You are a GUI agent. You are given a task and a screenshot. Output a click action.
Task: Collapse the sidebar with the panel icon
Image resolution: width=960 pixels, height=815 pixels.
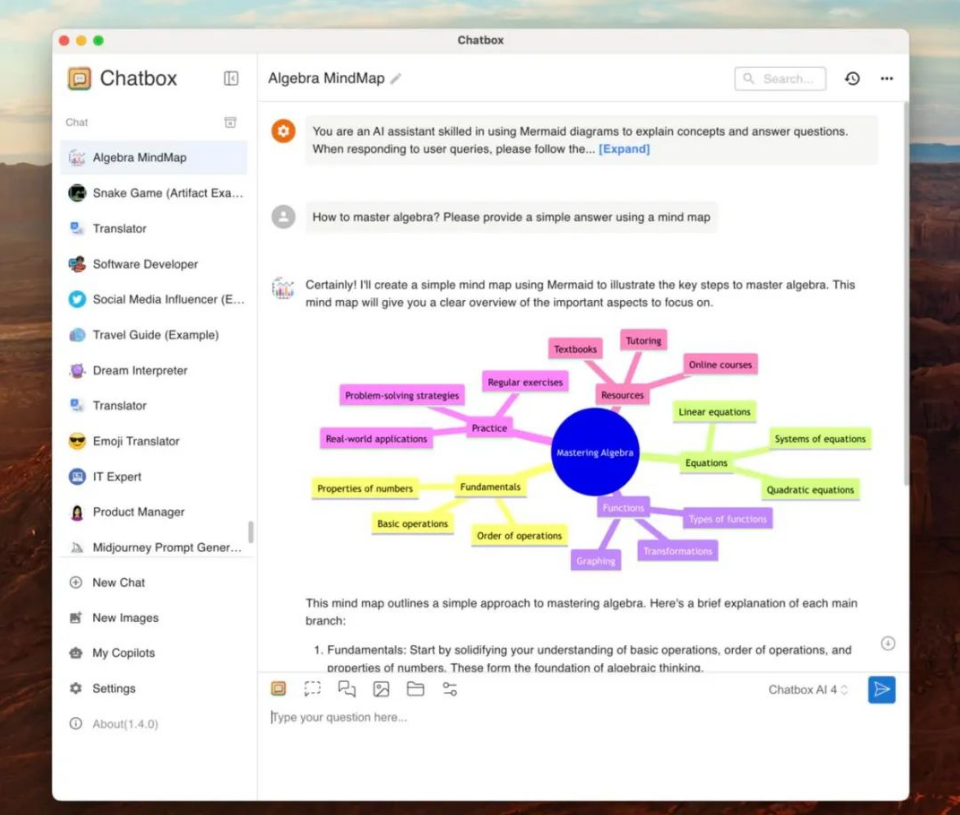(231, 79)
